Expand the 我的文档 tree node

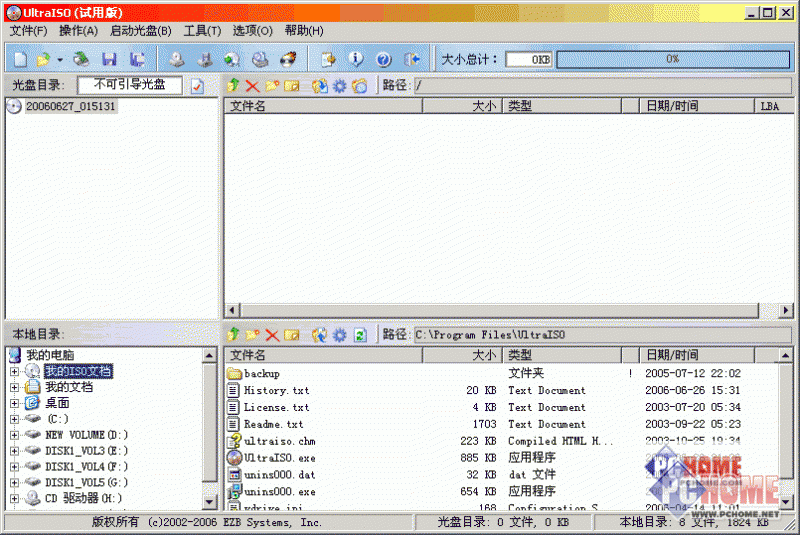pyautogui.click(x=14, y=387)
